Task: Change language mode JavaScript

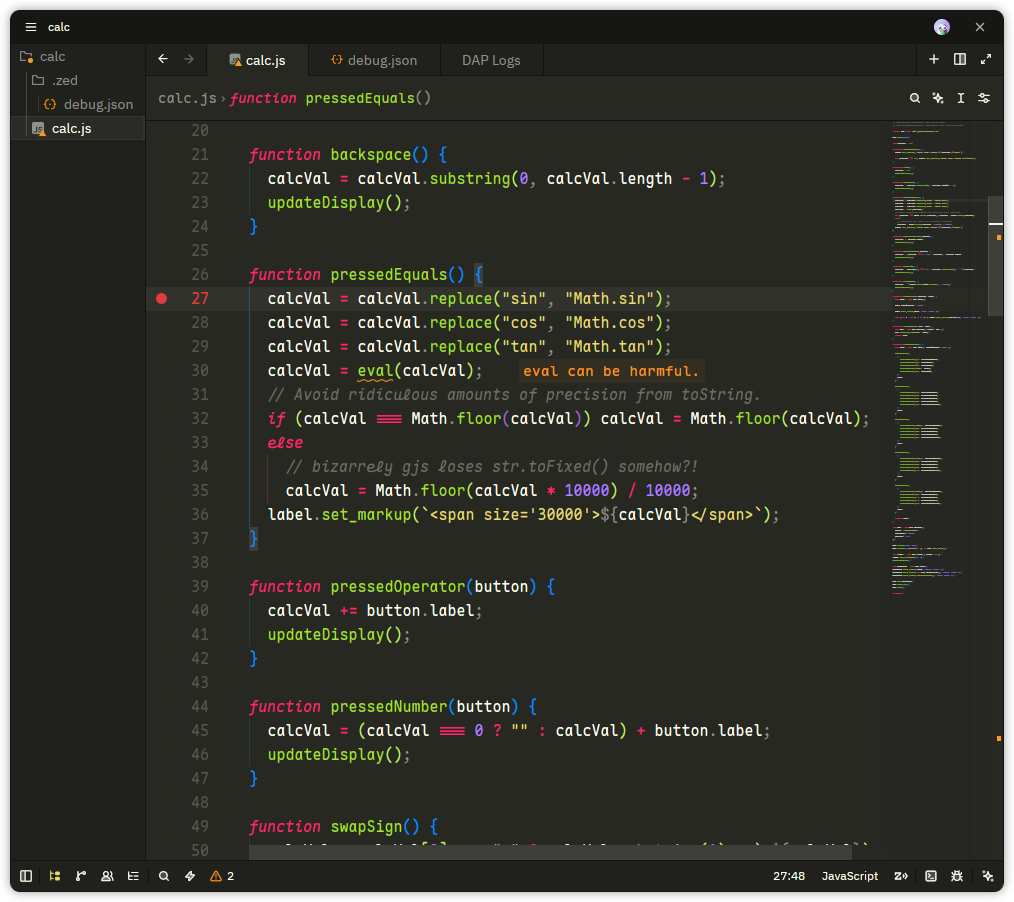Action: [x=850, y=876]
